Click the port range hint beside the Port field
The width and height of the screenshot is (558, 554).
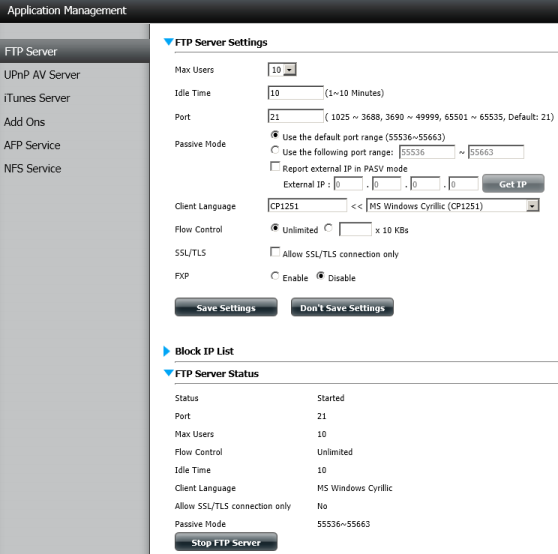[439, 117]
